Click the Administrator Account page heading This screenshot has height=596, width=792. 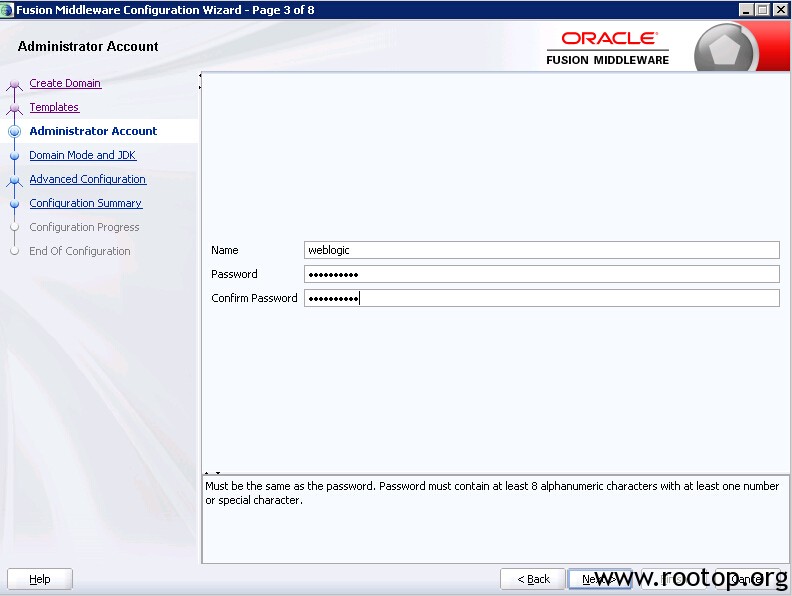click(88, 46)
